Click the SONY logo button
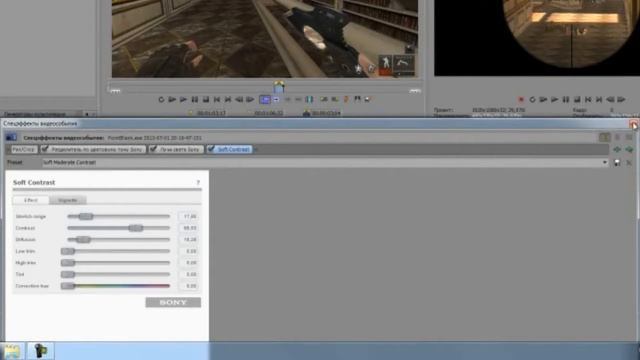The image size is (640, 360). pyautogui.click(x=173, y=302)
